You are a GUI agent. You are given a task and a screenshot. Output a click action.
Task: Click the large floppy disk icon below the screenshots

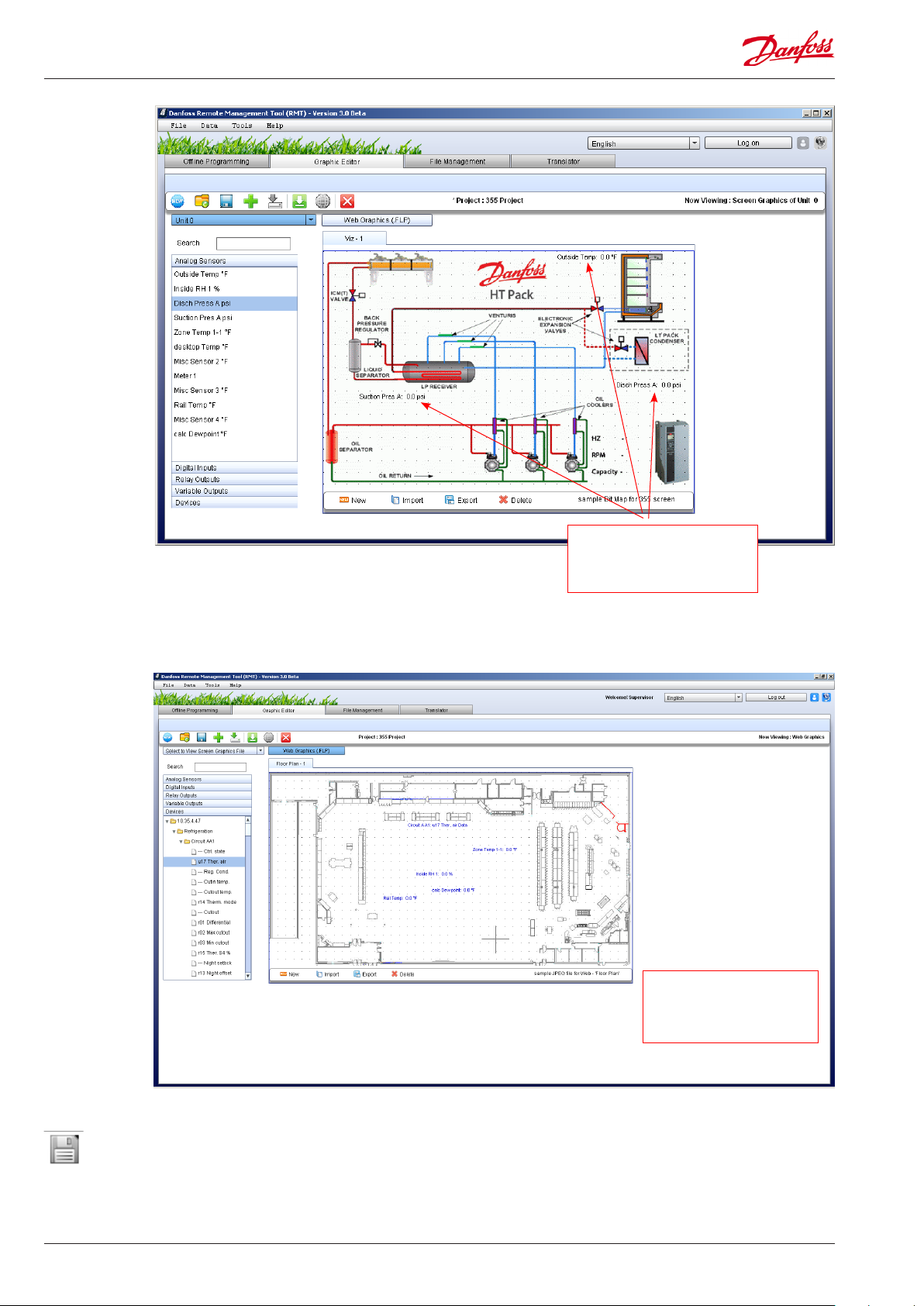tap(65, 1149)
